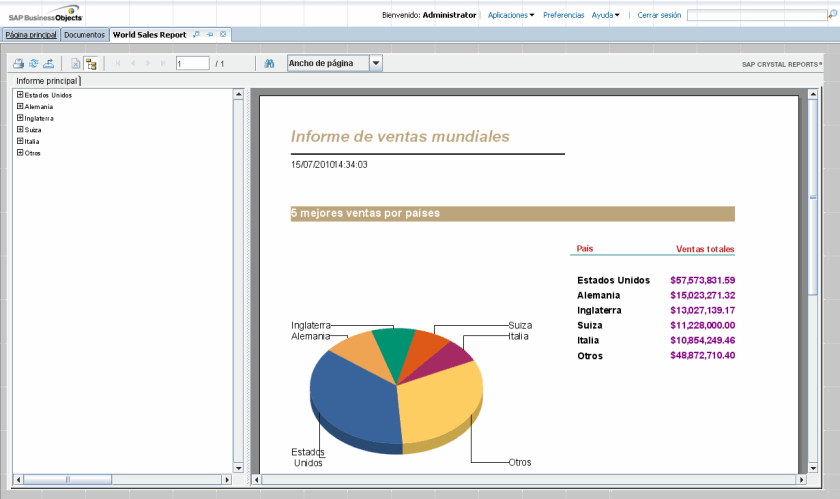Click the report's vertical scrollbar down arrow
840x499 pixels.
812,466
